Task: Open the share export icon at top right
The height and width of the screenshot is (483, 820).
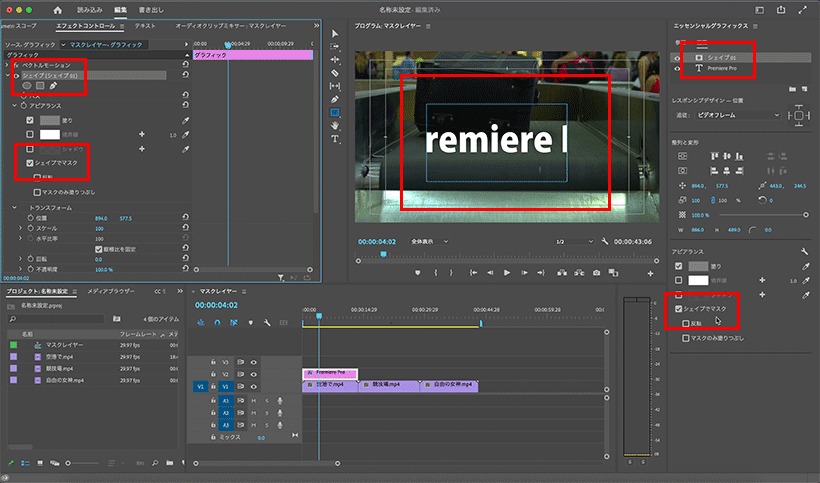Action: click(781, 10)
